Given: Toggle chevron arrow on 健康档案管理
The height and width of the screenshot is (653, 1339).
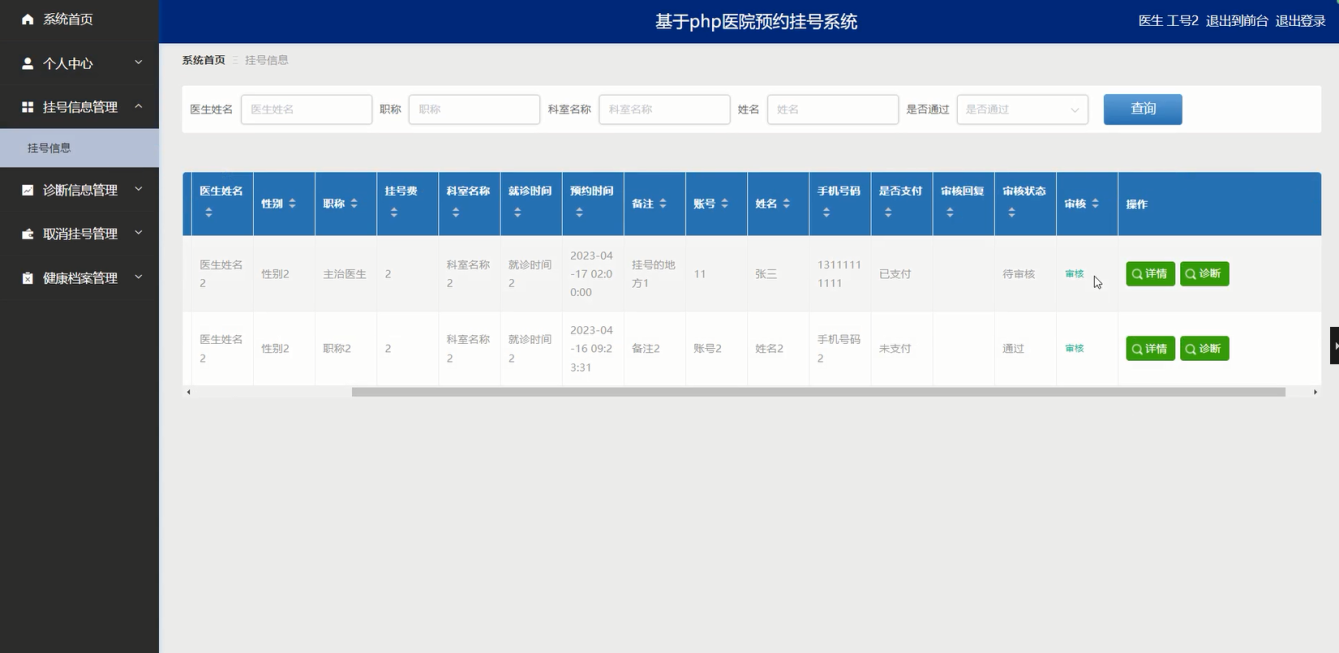Looking at the screenshot, I should coord(138,277).
